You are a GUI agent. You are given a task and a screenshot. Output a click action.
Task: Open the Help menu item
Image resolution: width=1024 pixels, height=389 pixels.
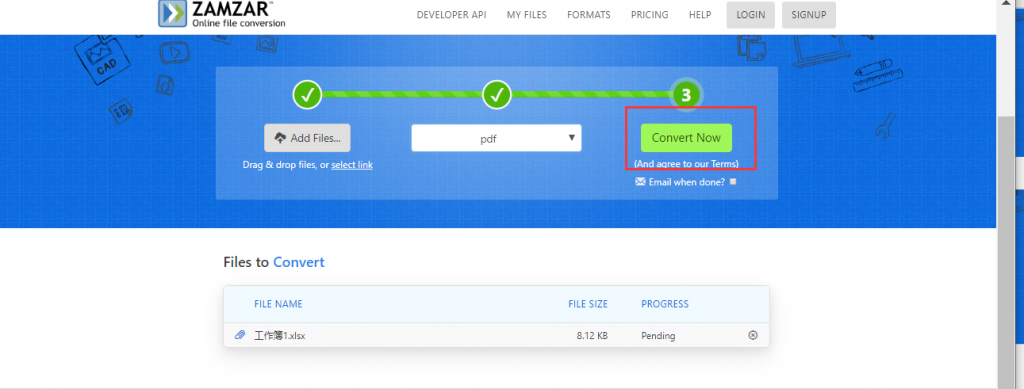click(x=699, y=14)
